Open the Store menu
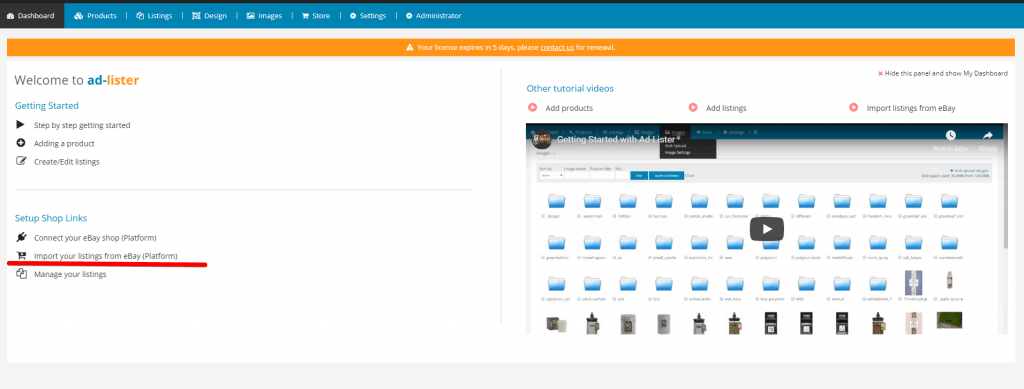Screen dimensions: 1024x389 click(x=315, y=16)
